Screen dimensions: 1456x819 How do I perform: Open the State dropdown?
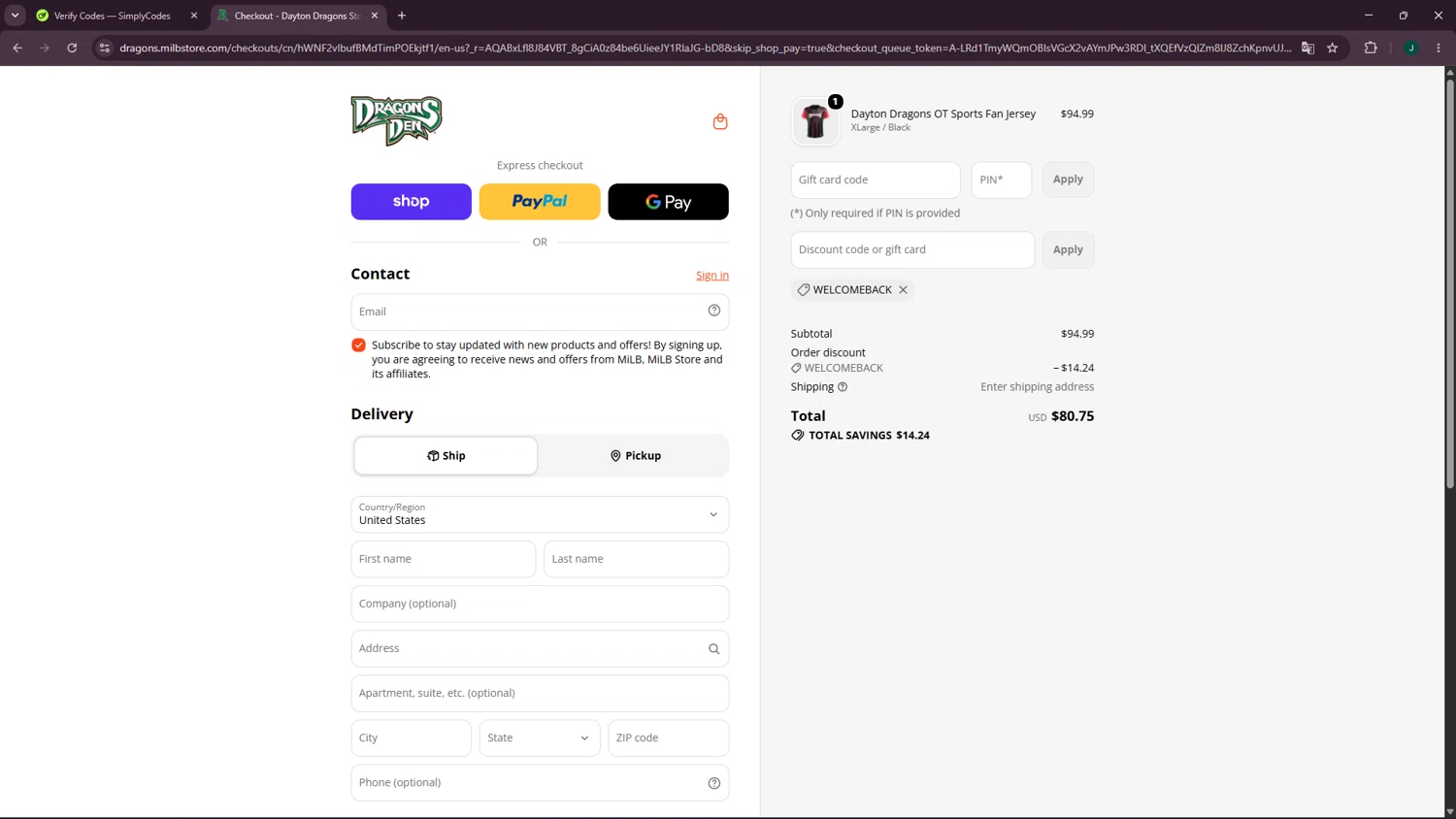[x=539, y=738]
